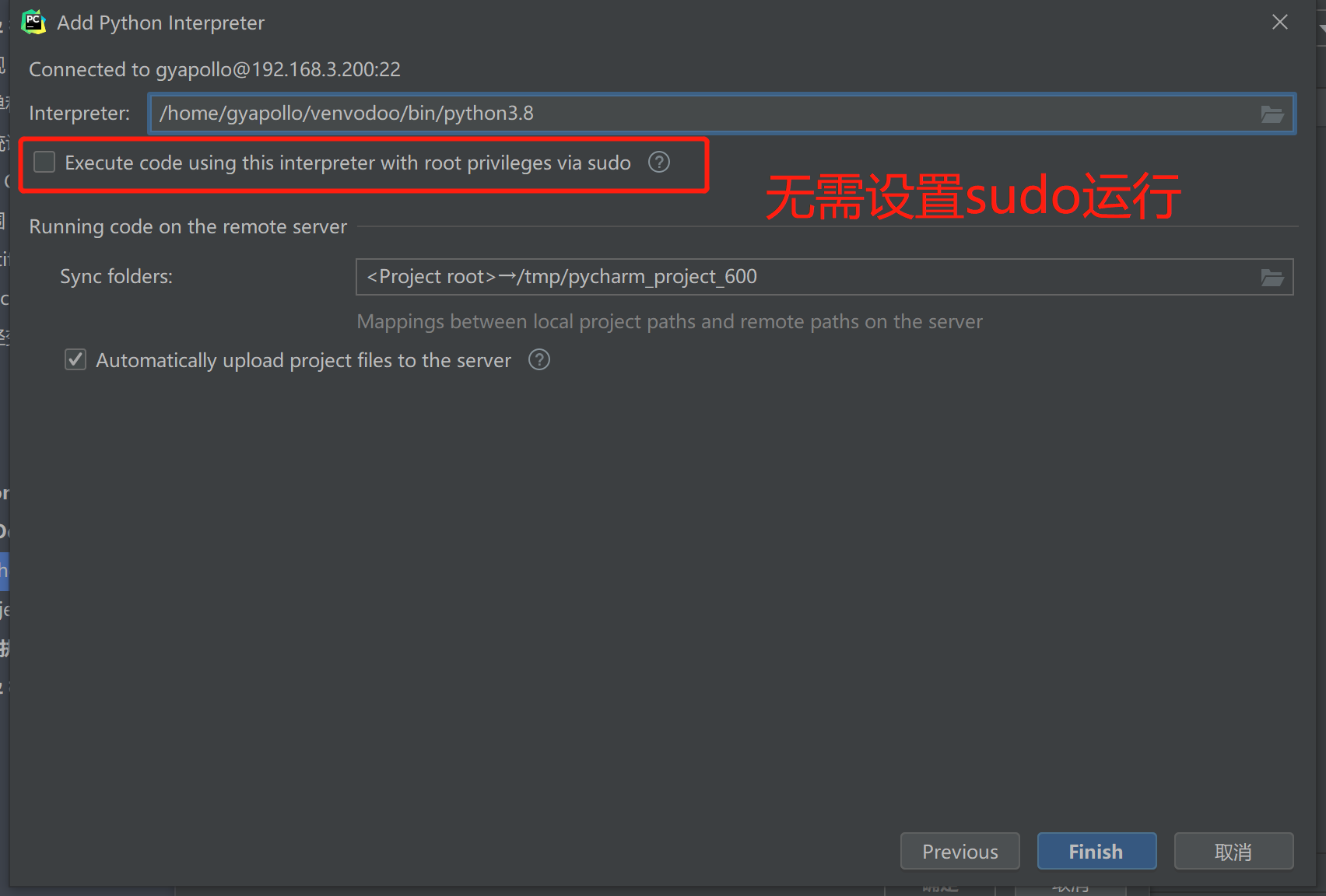This screenshot has width=1326, height=896.
Task: Click the PyCharm logo in title bar
Action: (33, 23)
